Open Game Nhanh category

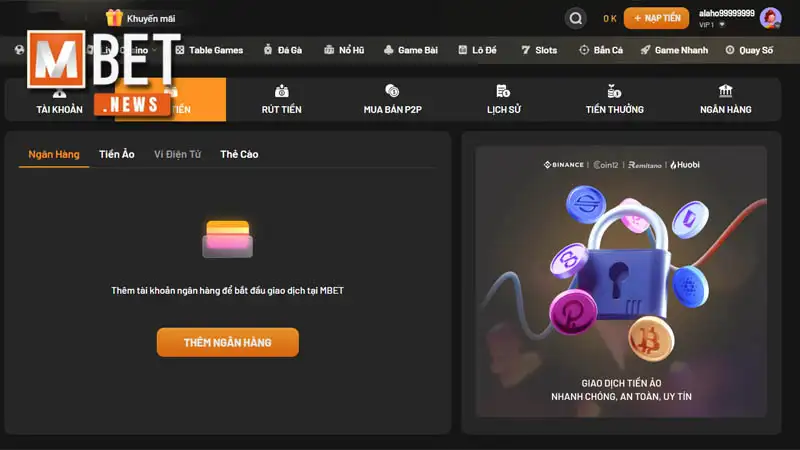click(674, 50)
